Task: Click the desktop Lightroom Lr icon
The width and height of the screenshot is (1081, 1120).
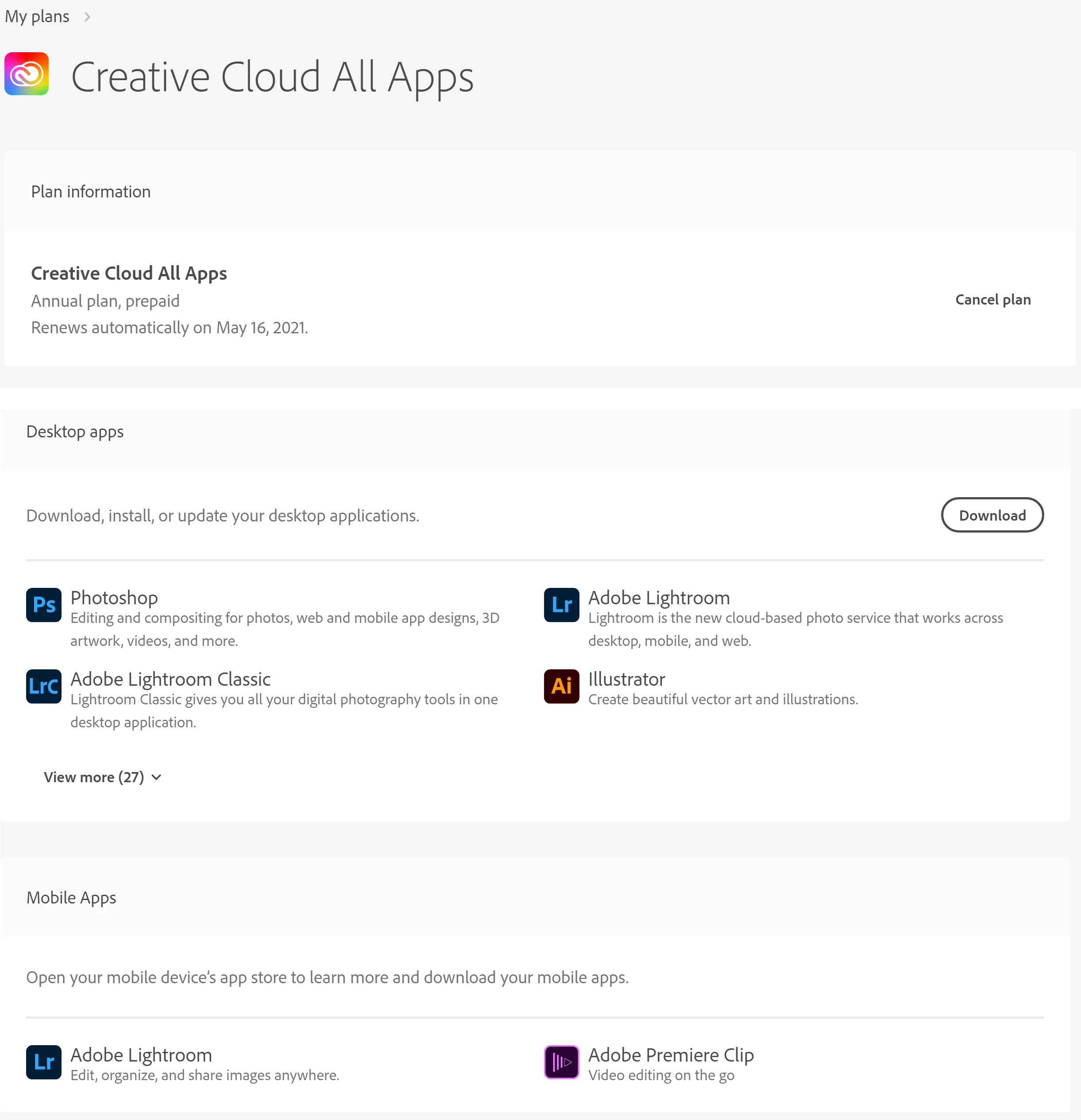Action: [561, 605]
